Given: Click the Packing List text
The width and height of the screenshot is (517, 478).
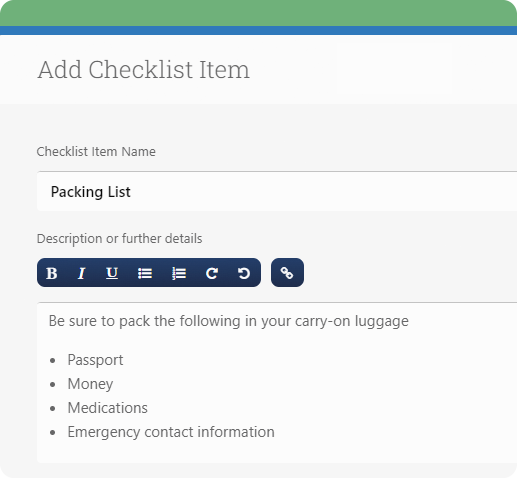Looking at the screenshot, I should [91, 192].
